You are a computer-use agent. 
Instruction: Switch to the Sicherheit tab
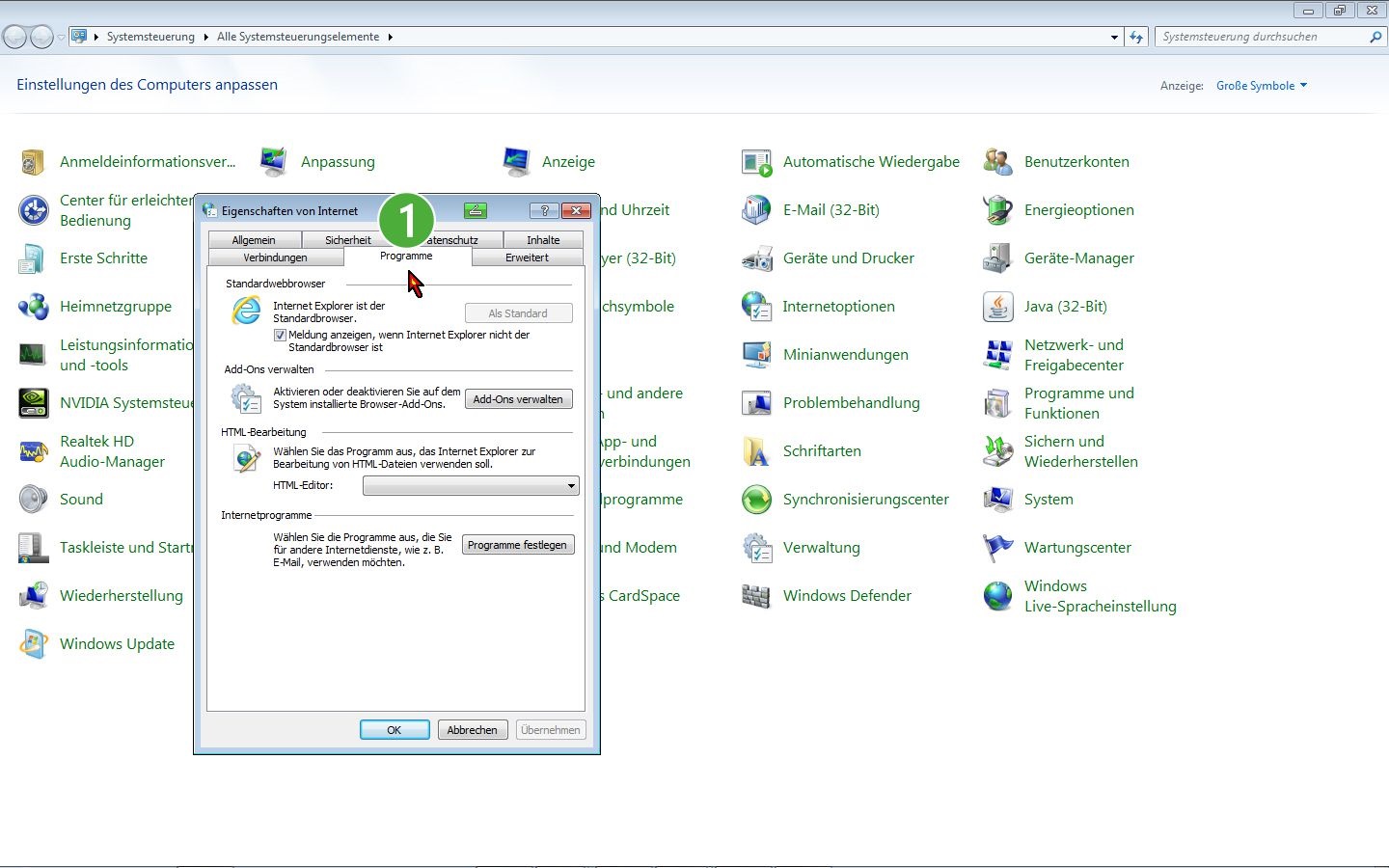click(348, 240)
